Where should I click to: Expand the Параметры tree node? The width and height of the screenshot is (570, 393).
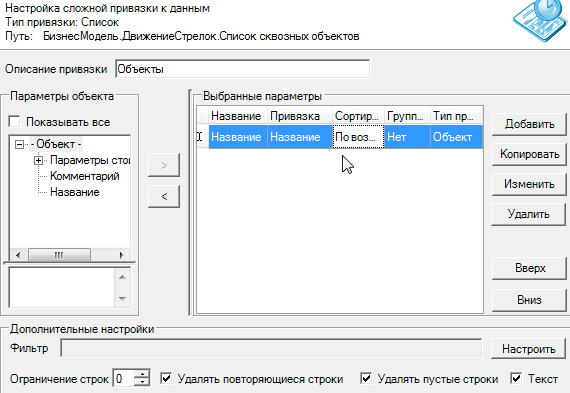pos(39,160)
